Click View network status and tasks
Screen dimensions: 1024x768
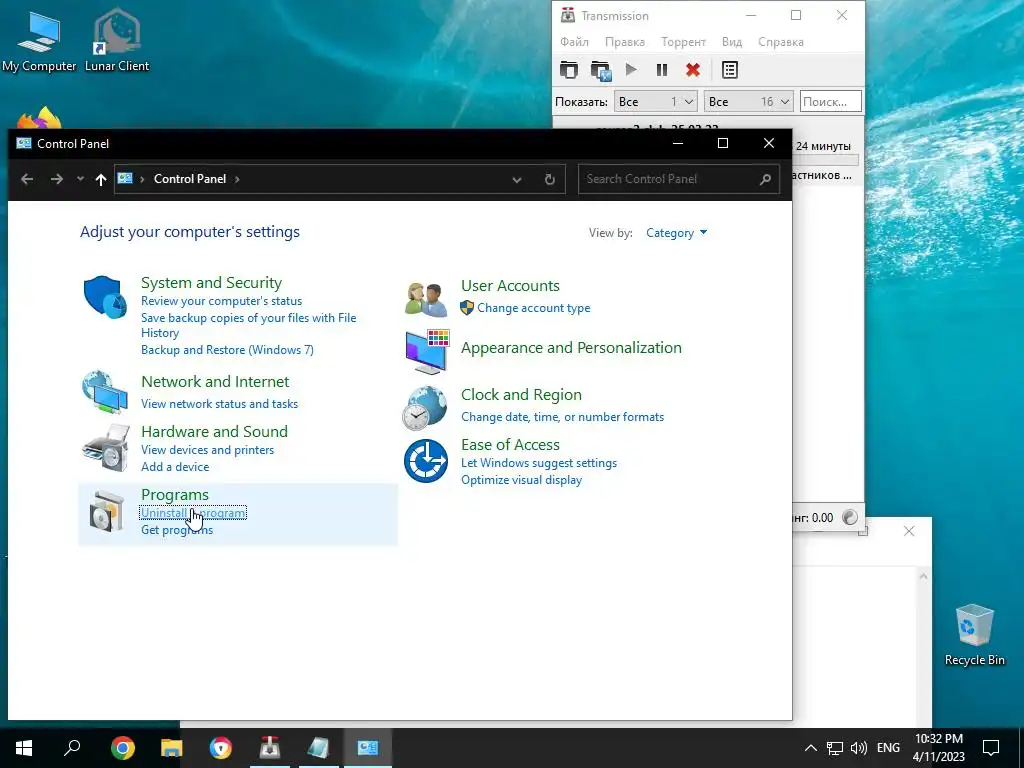[219, 404]
